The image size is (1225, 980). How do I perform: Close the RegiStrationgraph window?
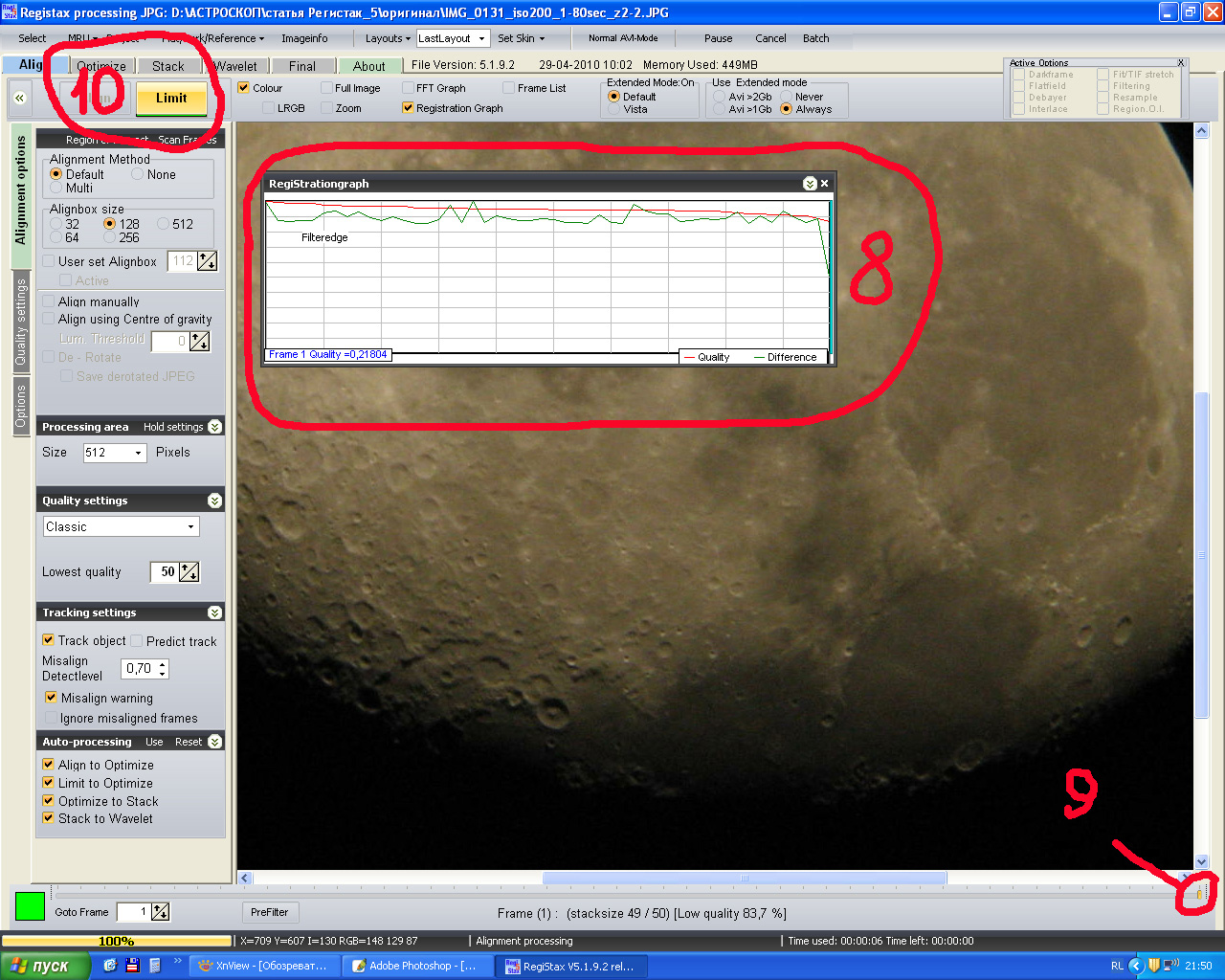click(x=824, y=184)
